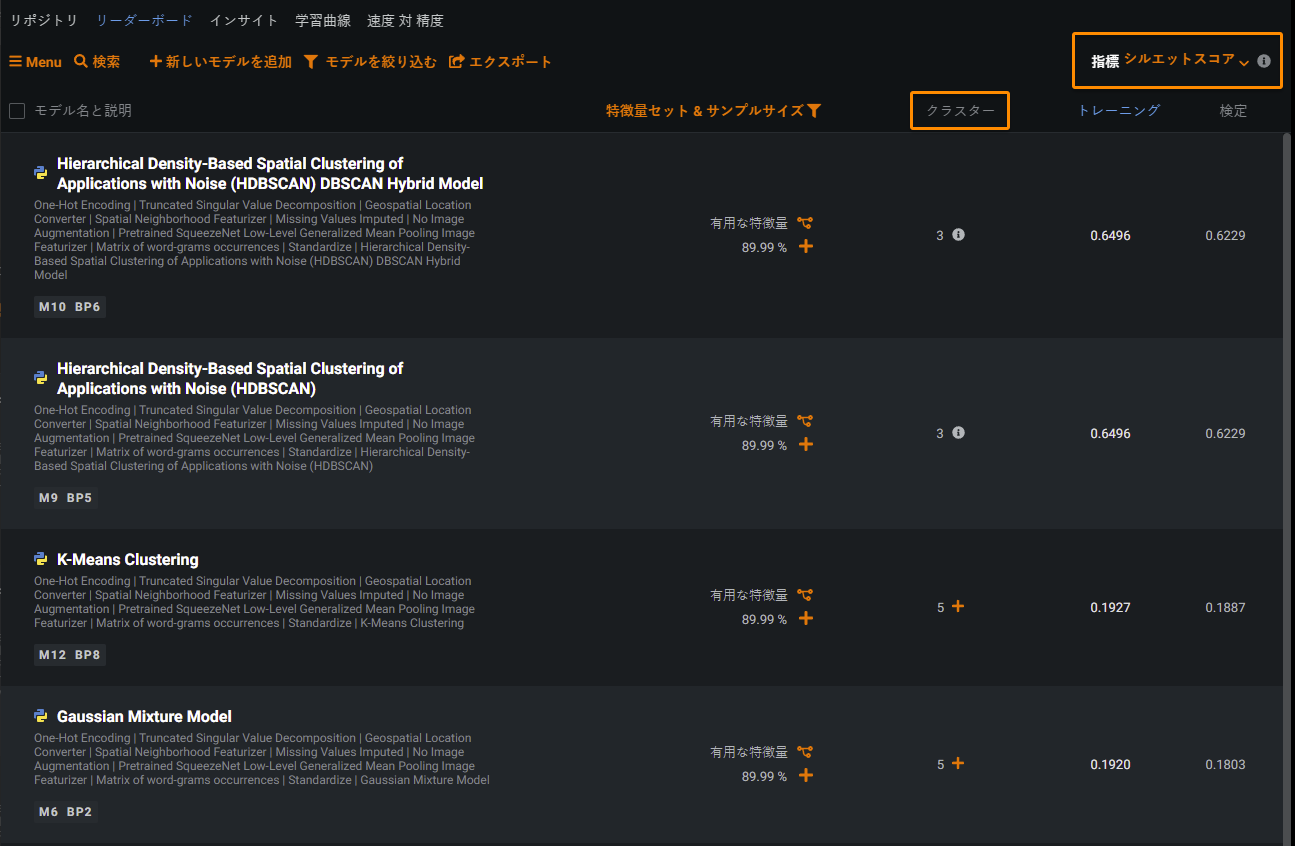Click the info icon beside シルエットスコア metric

tap(1264, 61)
